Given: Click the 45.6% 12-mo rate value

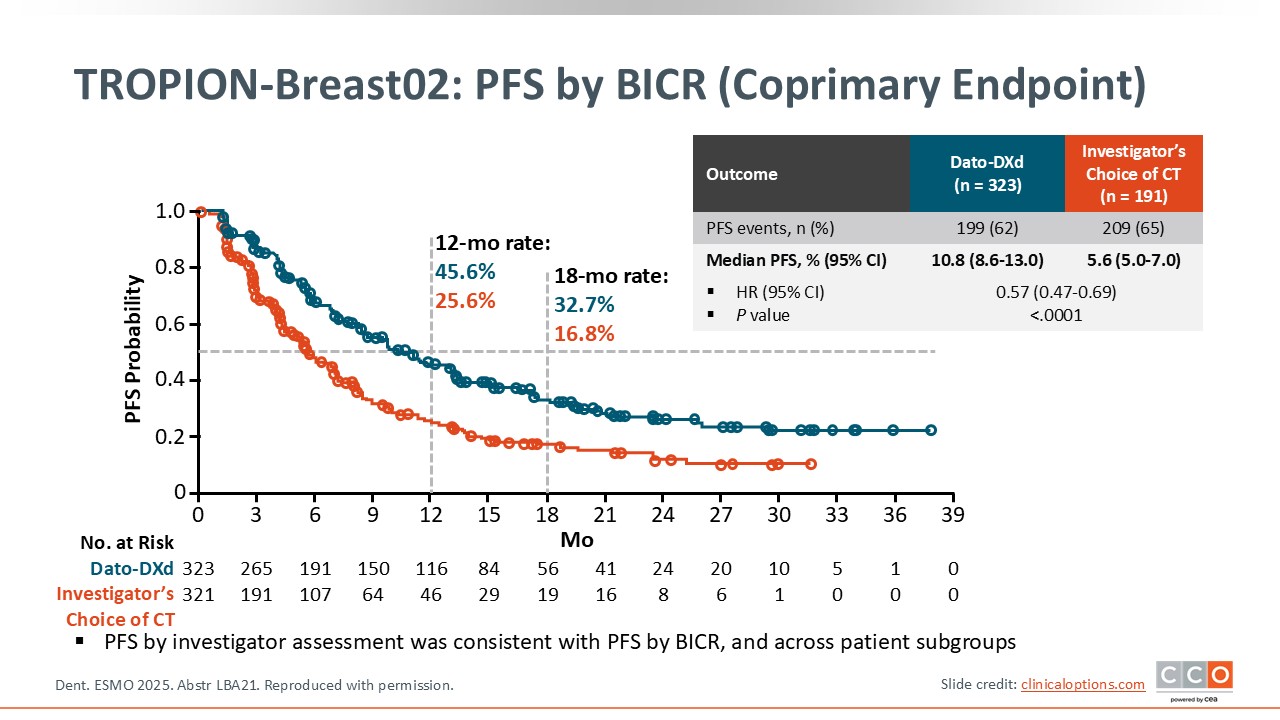Looking at the screenshot, I should pyautogui.click(x=465, y=272).
